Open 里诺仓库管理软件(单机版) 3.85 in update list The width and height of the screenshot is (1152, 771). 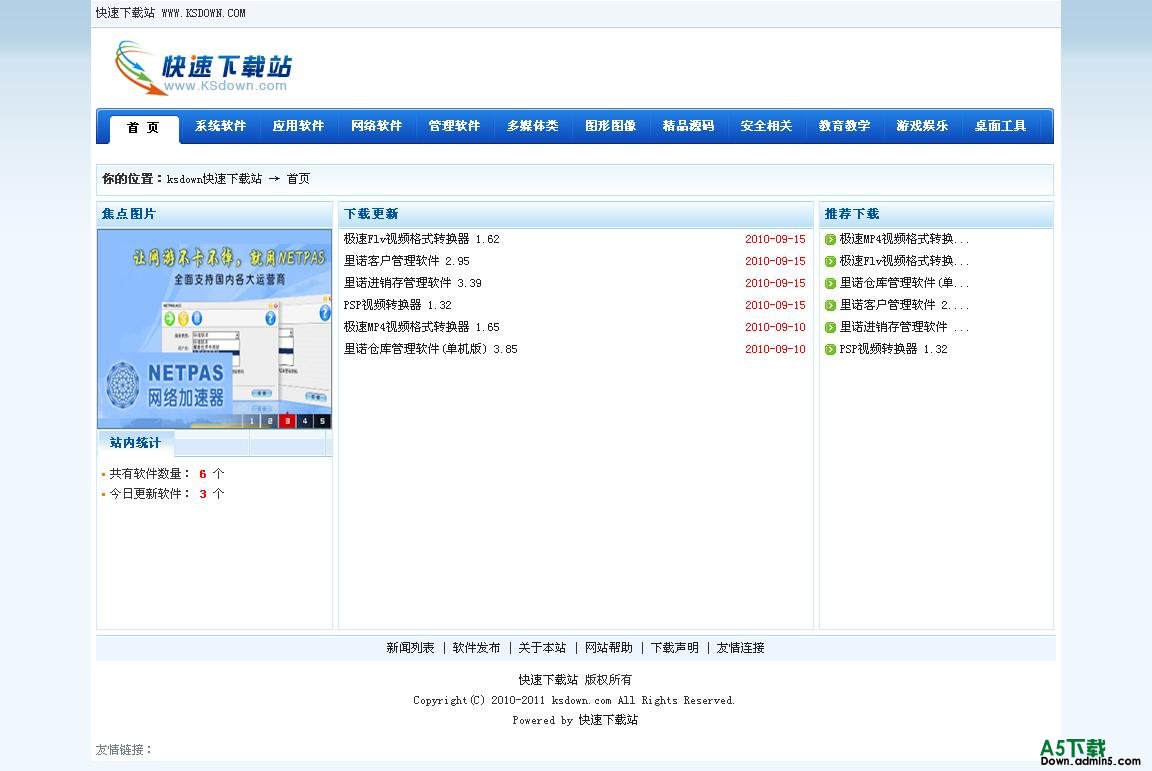[430, 349]
